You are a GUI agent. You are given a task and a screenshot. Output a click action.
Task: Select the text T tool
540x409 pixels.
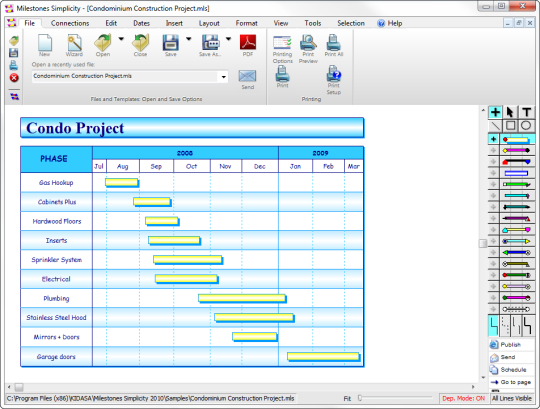(526, 112)
